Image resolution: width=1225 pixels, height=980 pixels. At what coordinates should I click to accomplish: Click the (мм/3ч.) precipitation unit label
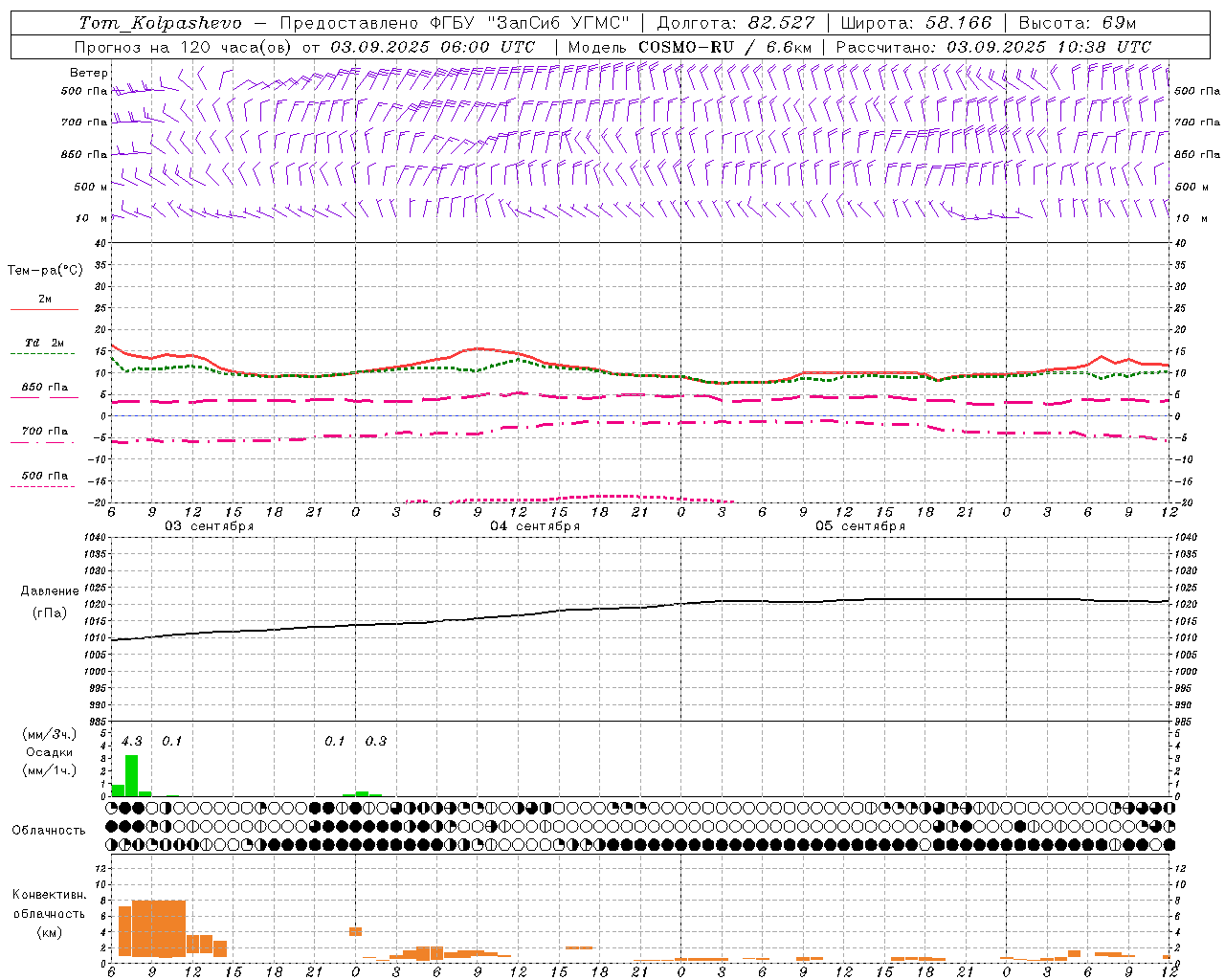click(x=50, y=734)
